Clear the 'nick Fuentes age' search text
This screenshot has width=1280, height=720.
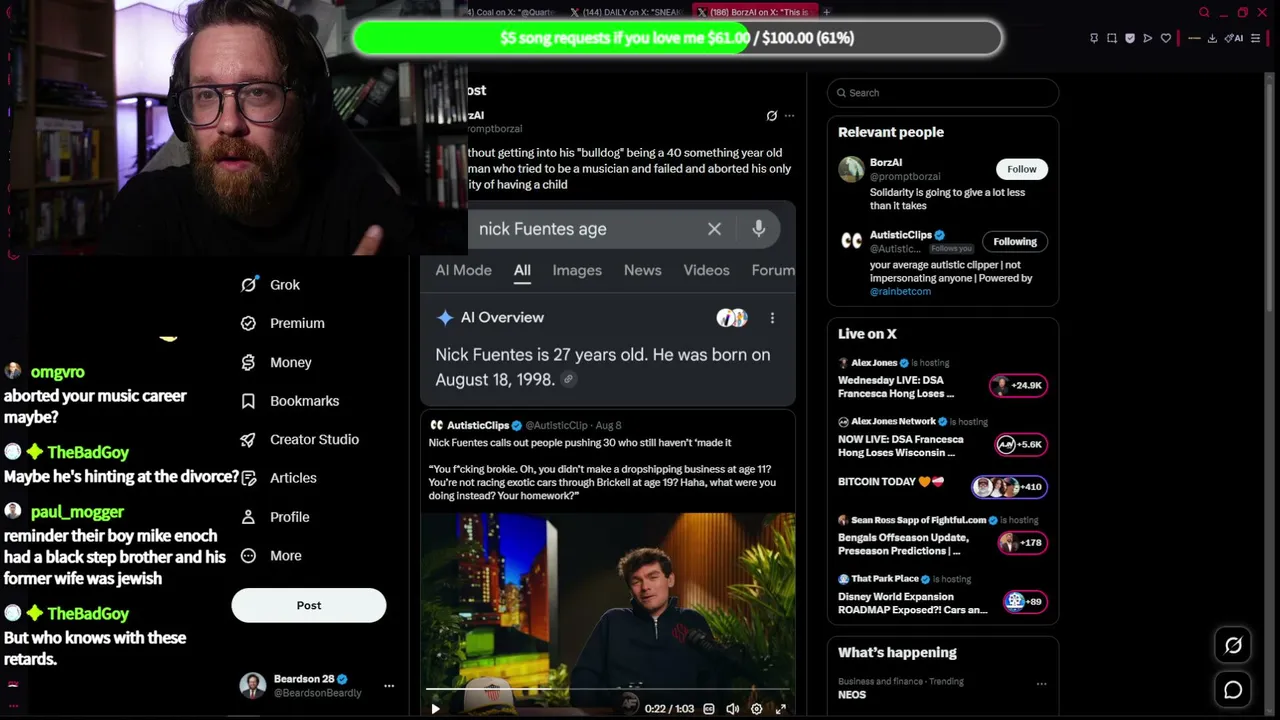click(x=714, y=229)
